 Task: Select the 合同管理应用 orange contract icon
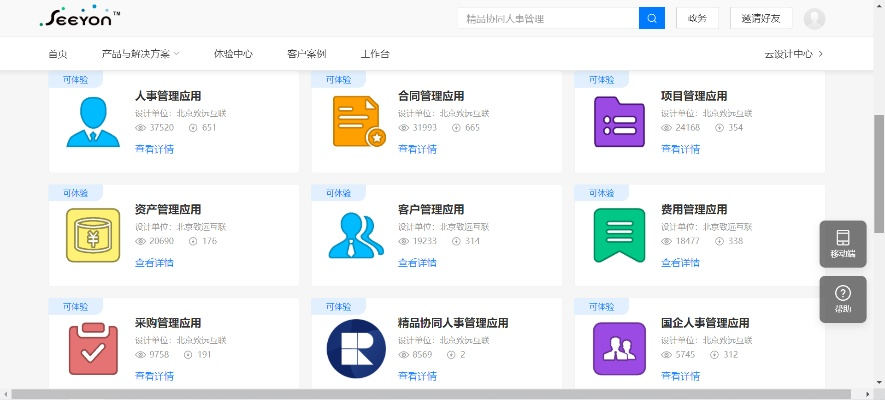pos(357,122)
